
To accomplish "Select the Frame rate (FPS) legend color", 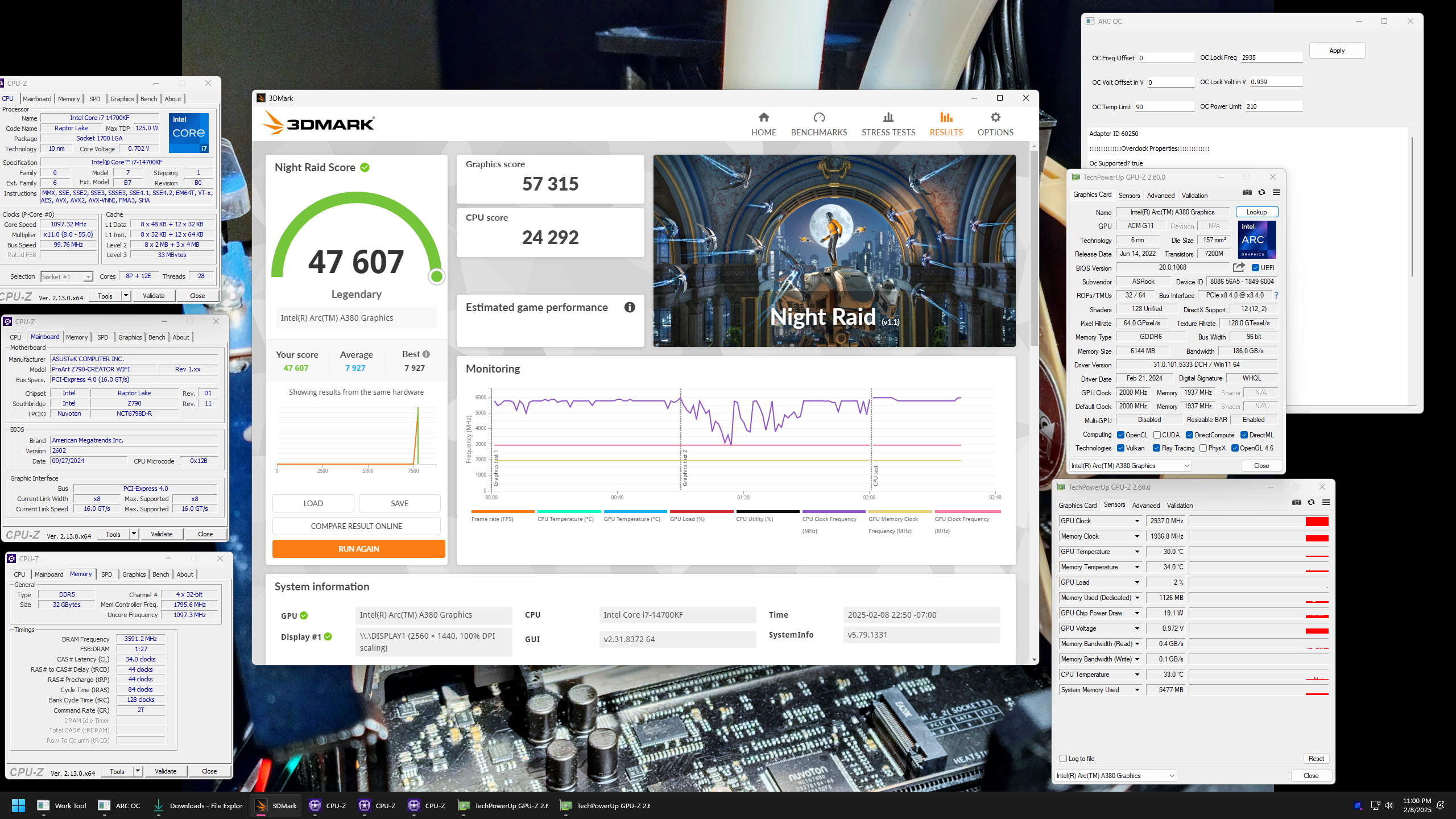I will pyautogui.click(x=502, y=511).
